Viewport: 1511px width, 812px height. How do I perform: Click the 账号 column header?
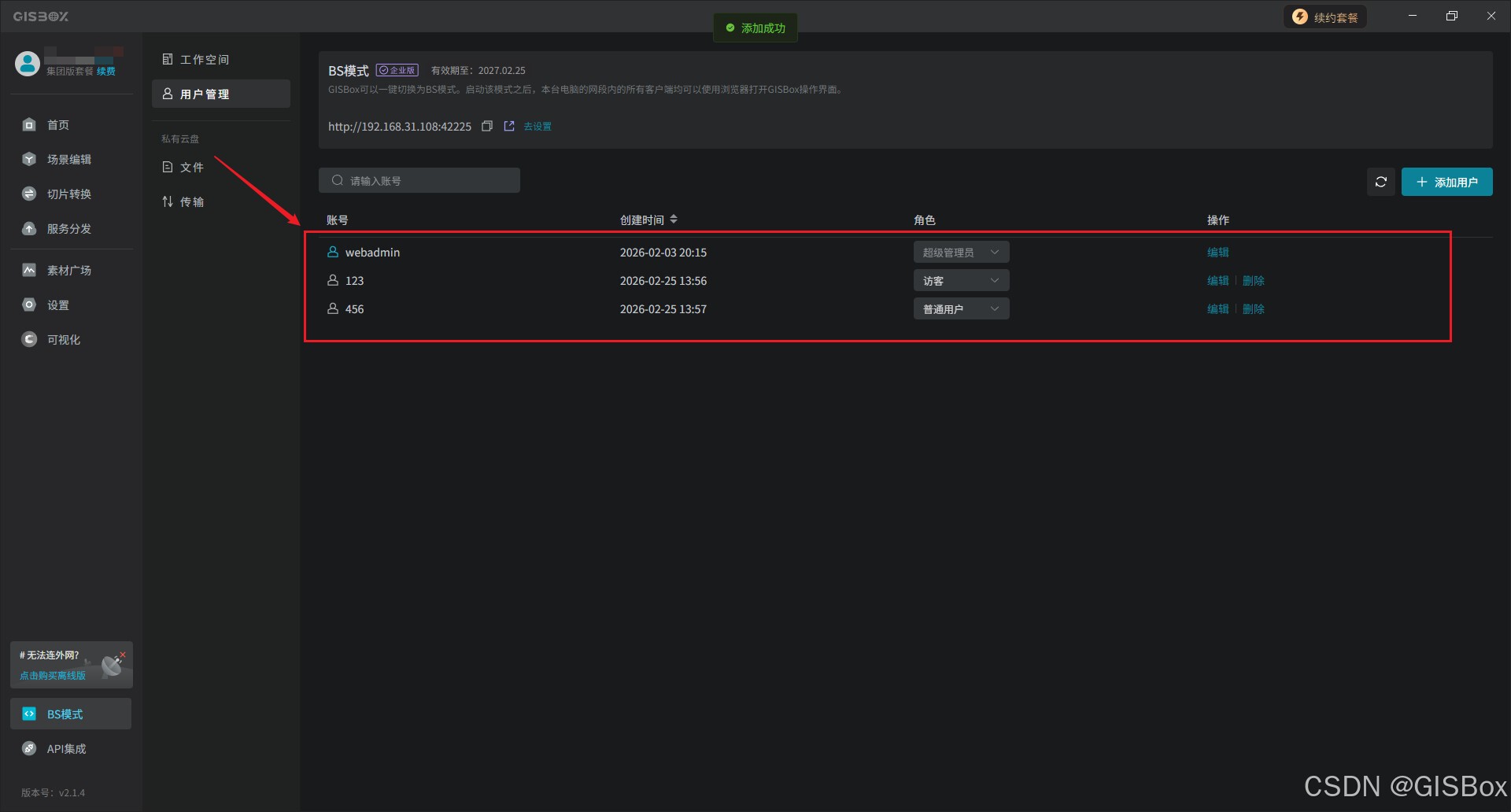[338, 220]
